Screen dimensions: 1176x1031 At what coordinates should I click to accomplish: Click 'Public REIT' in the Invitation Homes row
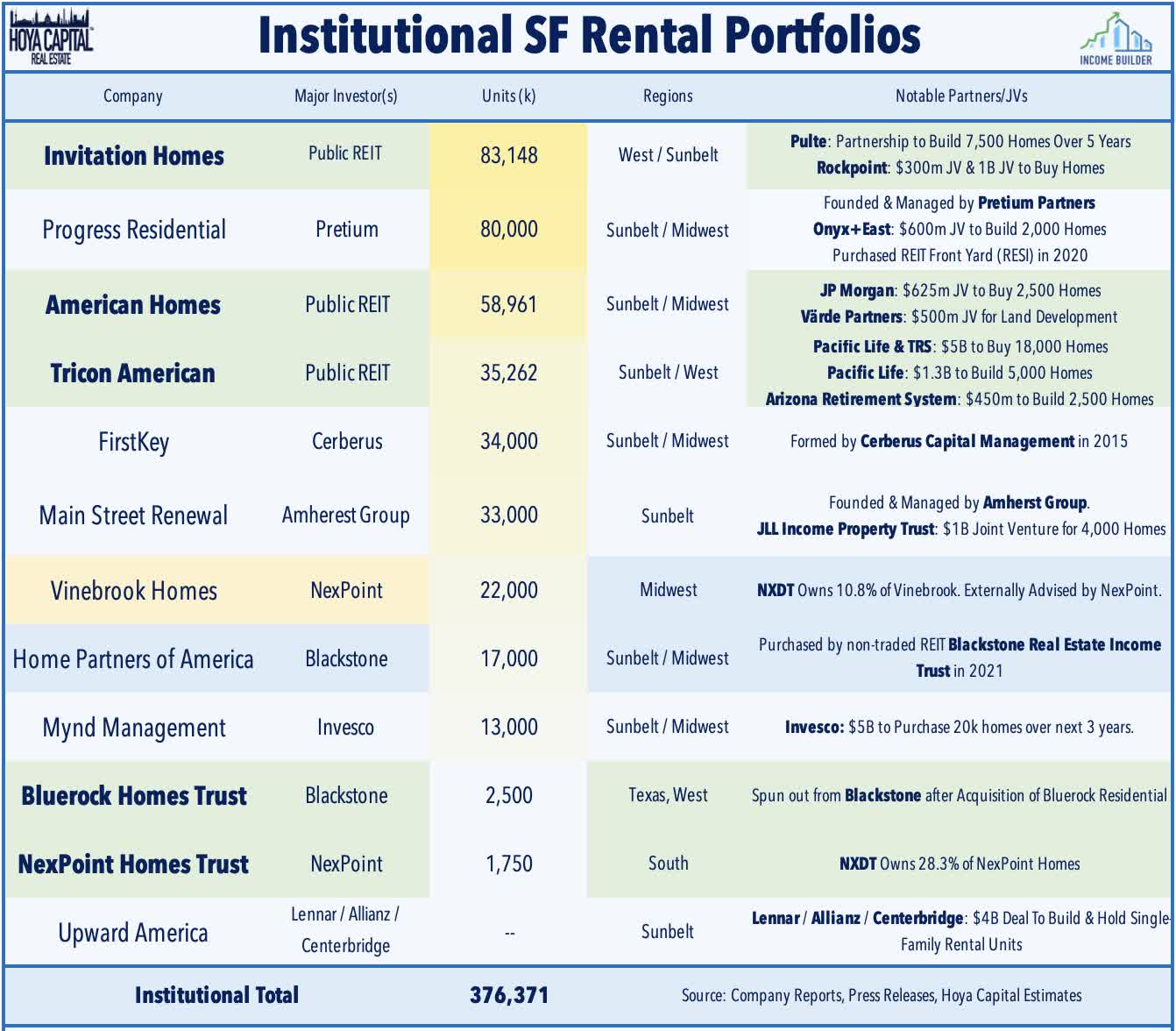345,153
